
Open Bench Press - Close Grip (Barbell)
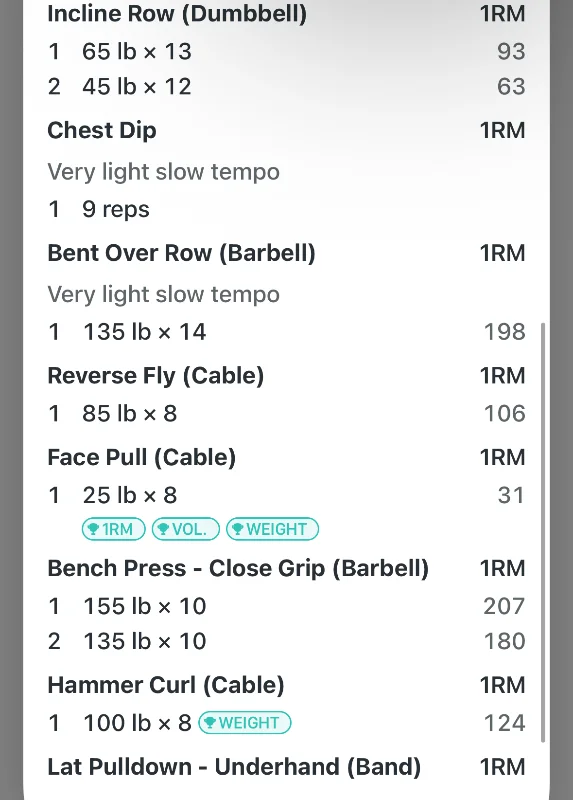coord(238,568)
